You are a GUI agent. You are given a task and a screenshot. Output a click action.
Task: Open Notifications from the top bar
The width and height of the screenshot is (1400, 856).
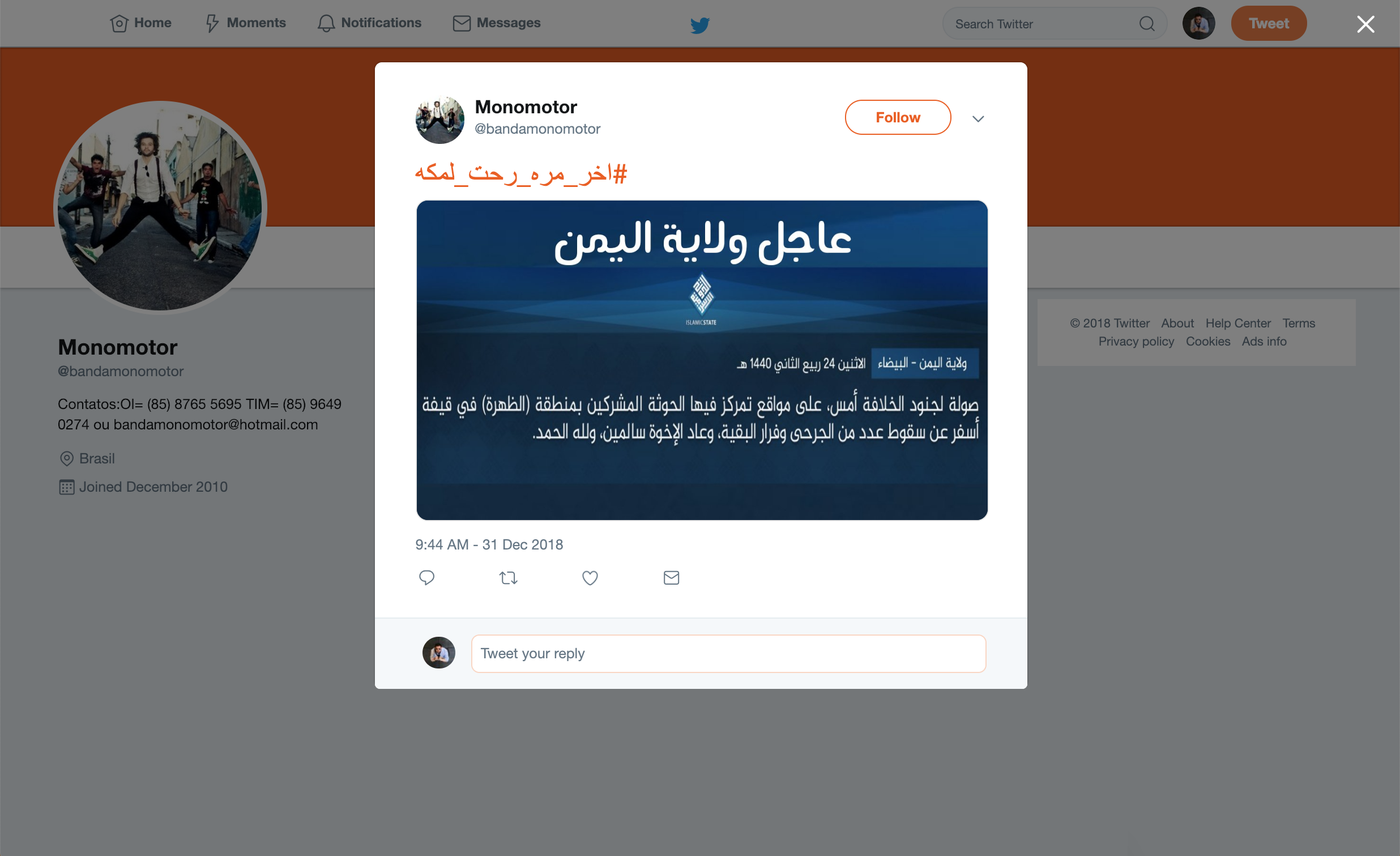[369, 23]
